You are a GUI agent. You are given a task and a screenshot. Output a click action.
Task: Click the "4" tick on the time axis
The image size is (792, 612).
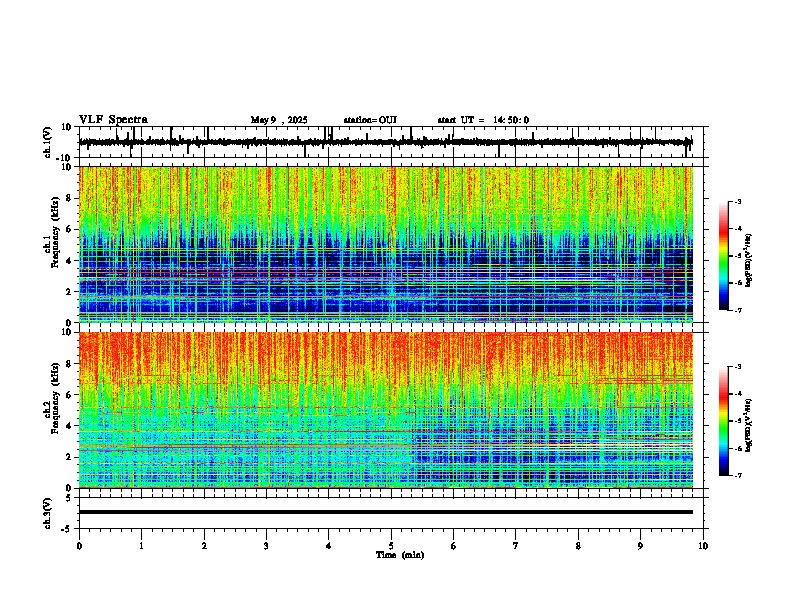tap(329, 546)
